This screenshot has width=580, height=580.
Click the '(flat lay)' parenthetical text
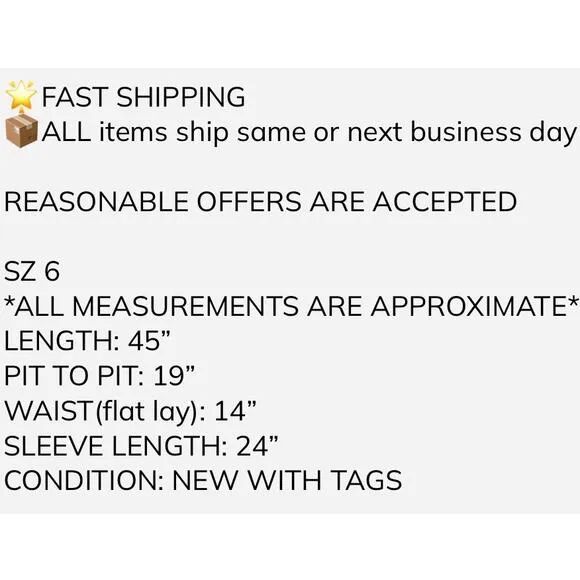(146, 412)
